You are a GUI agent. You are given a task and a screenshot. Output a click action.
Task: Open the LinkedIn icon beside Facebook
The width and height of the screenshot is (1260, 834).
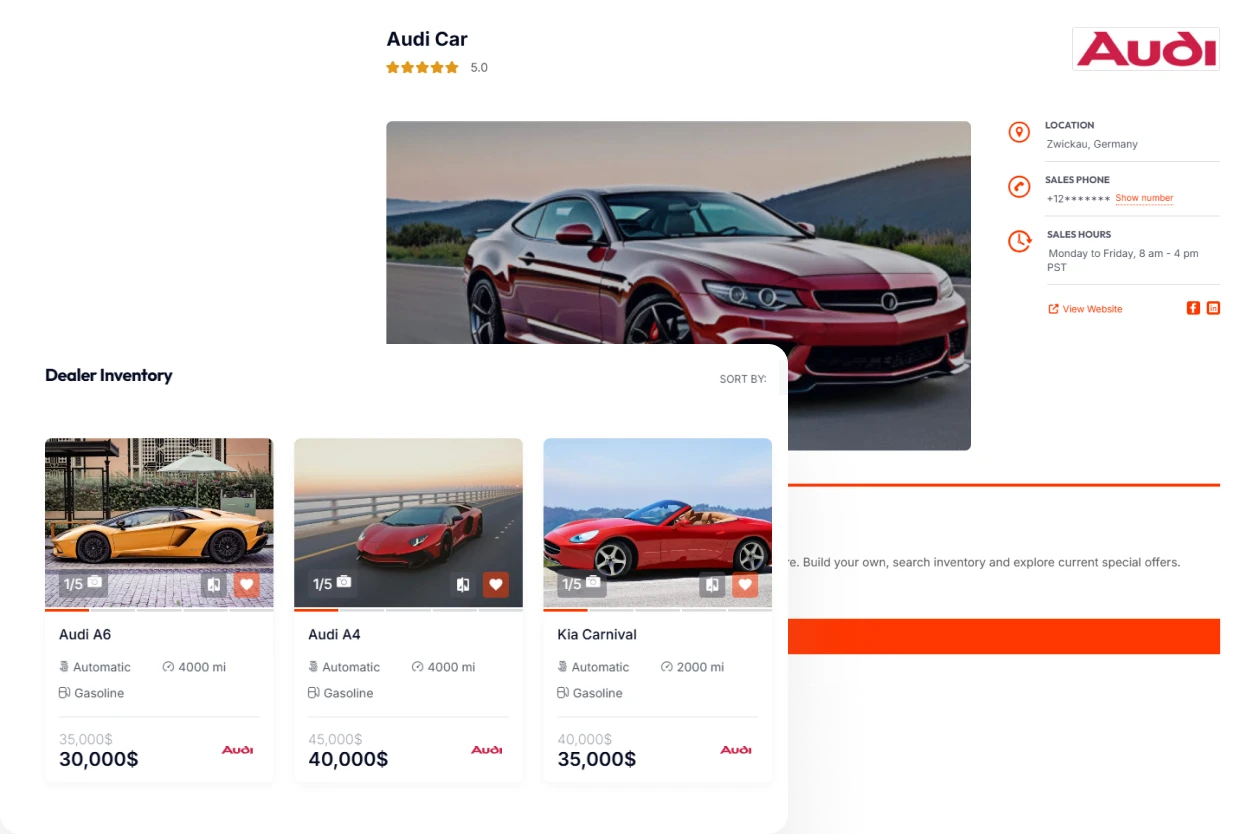[x=1213, y=308]
